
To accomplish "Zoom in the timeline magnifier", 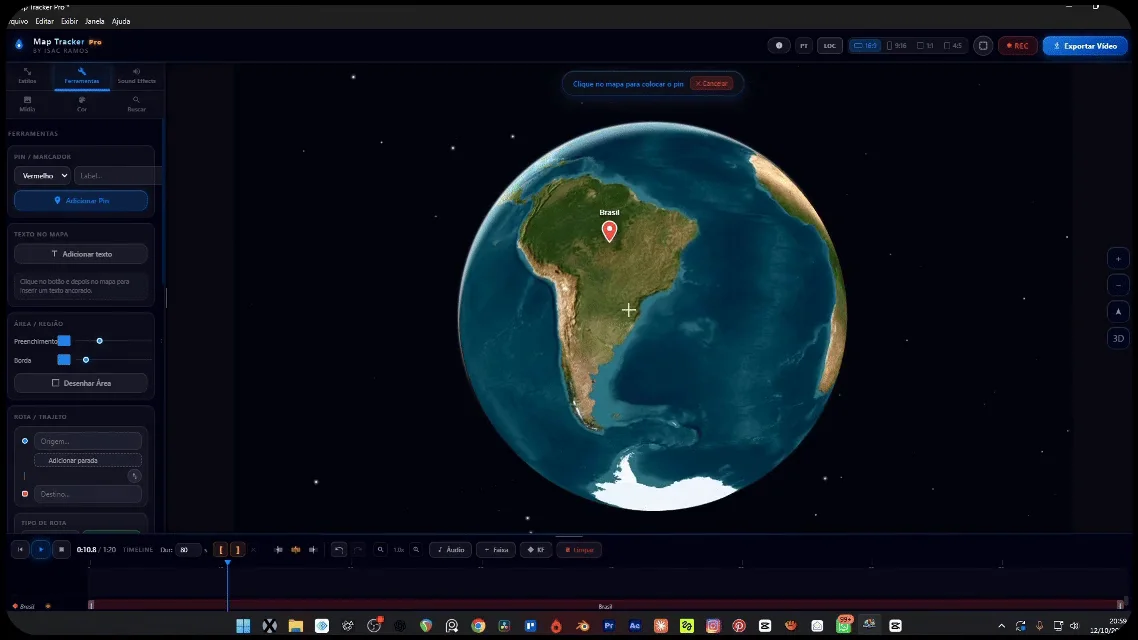I will 416,549.
